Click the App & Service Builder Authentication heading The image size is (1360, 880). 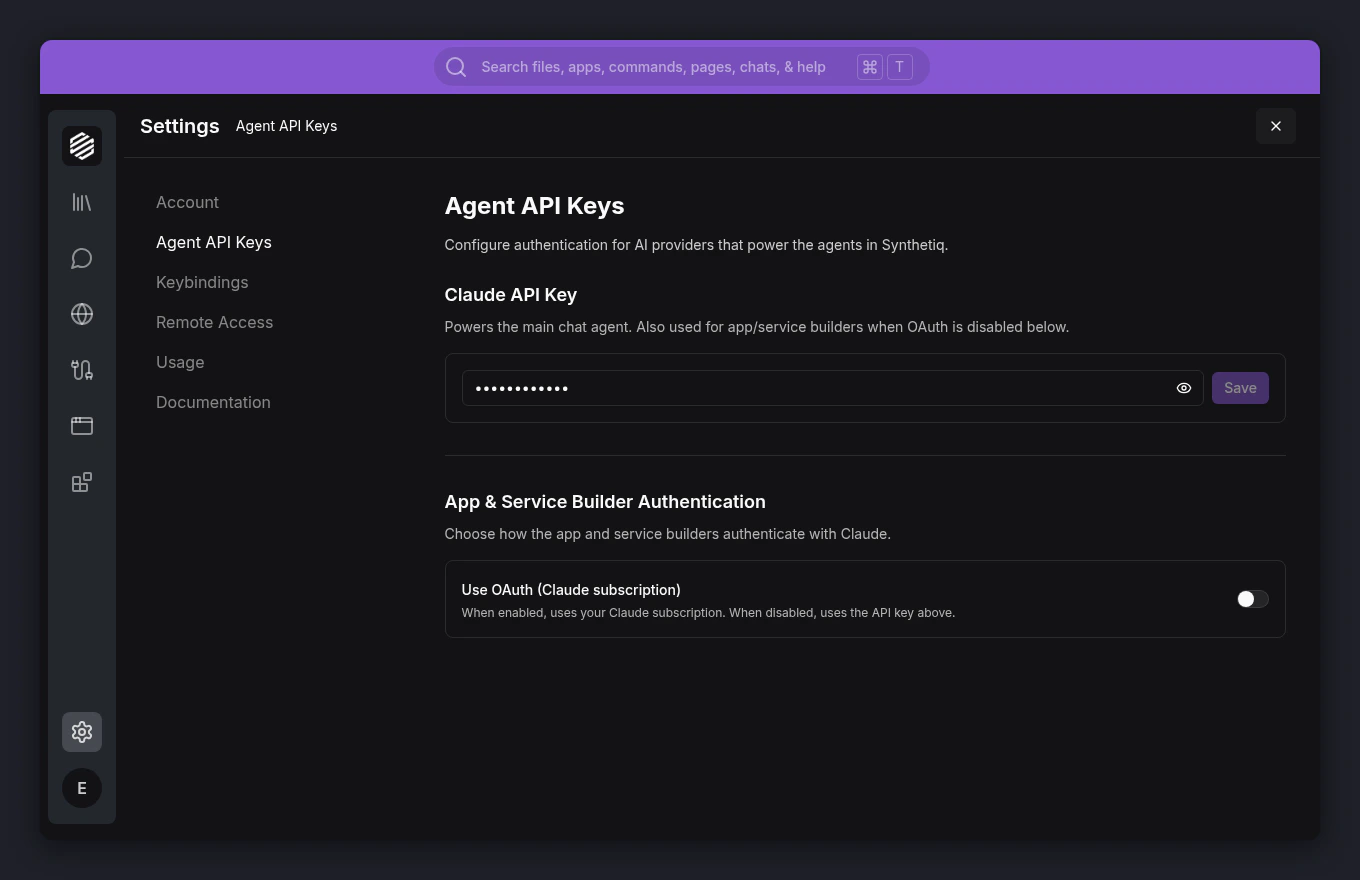point(605,502)
